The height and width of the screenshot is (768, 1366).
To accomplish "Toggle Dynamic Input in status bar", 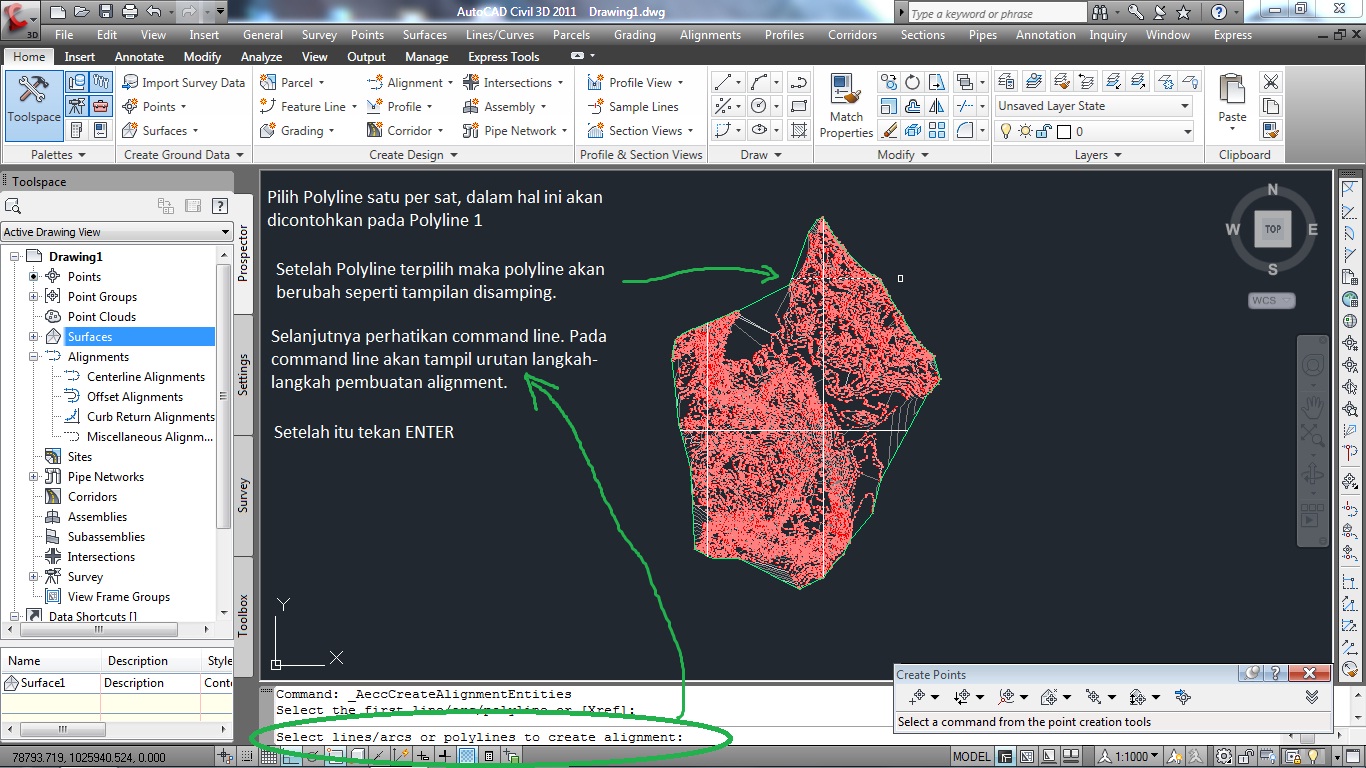I will click(423, 757).
